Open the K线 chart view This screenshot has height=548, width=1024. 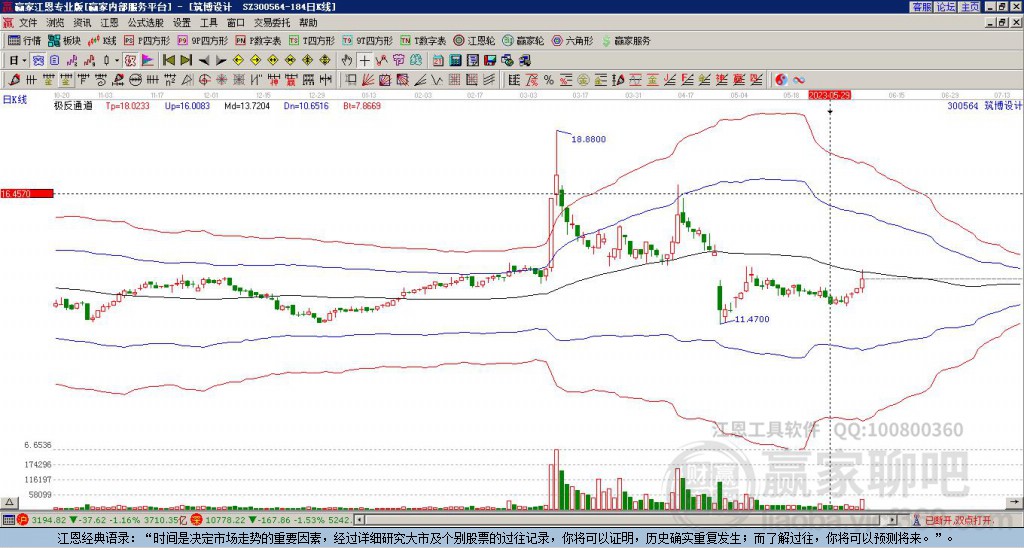102,40
